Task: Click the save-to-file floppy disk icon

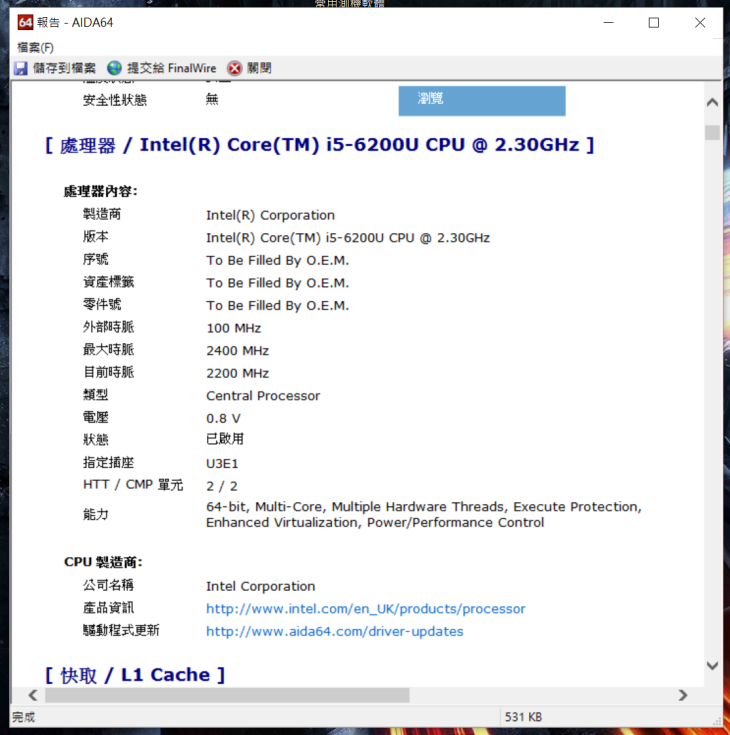Action: [21, 68]
